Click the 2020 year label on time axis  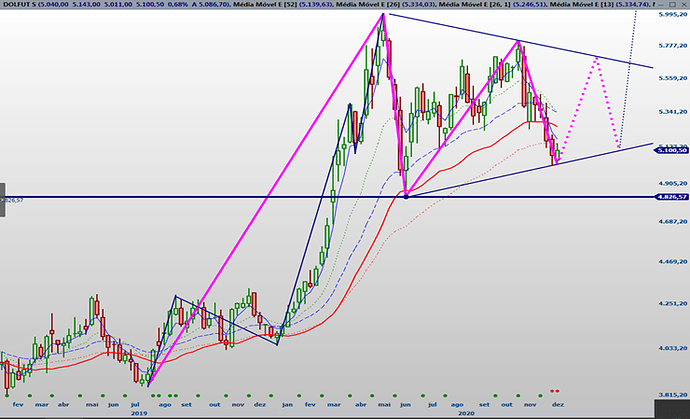coord(466,413)
